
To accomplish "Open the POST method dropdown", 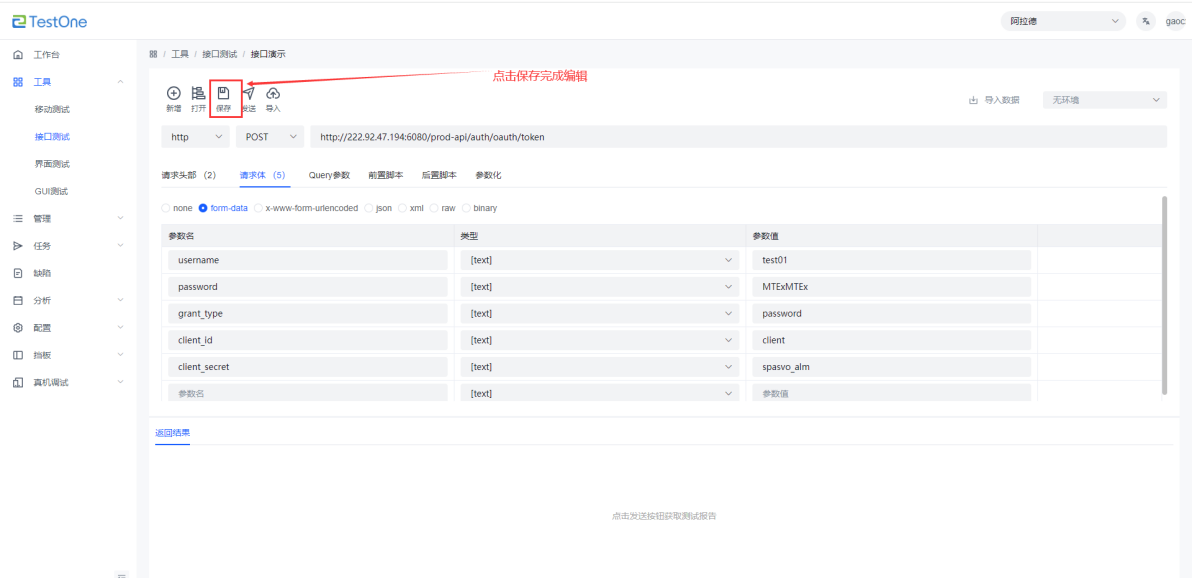I will pos(270,137).
